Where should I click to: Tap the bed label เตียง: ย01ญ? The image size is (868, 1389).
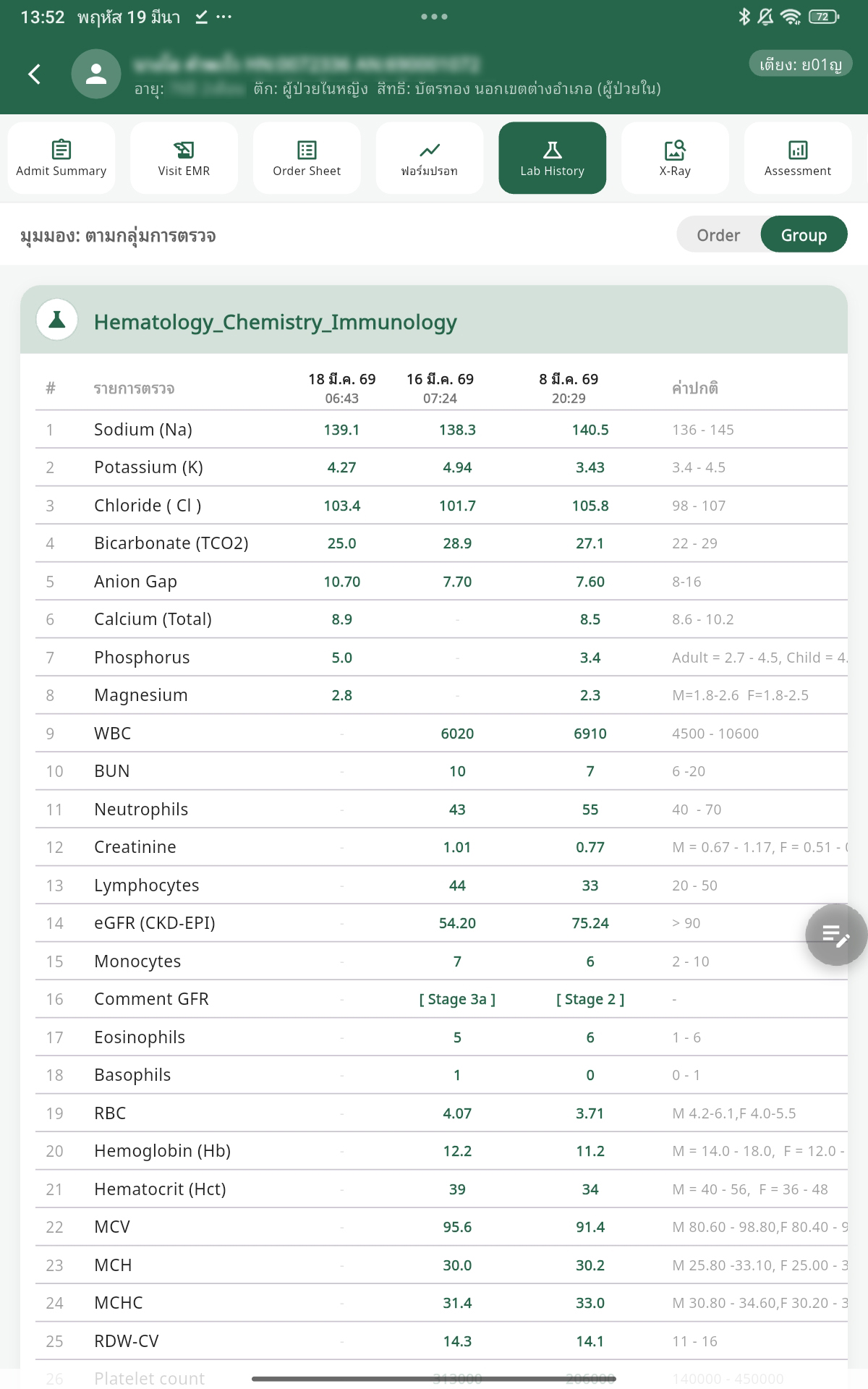(801, 64)
